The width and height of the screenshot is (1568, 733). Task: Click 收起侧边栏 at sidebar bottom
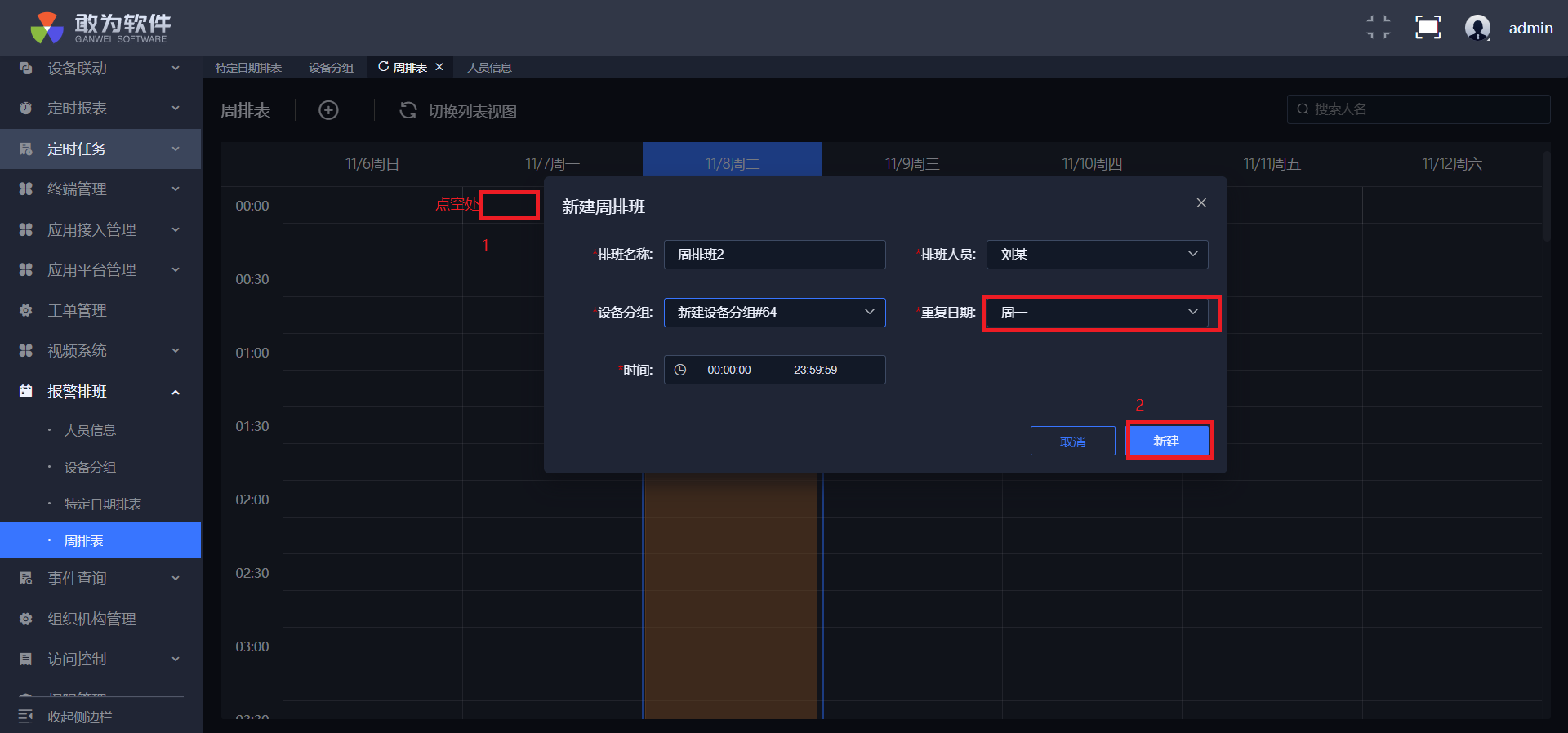point(80,717)
